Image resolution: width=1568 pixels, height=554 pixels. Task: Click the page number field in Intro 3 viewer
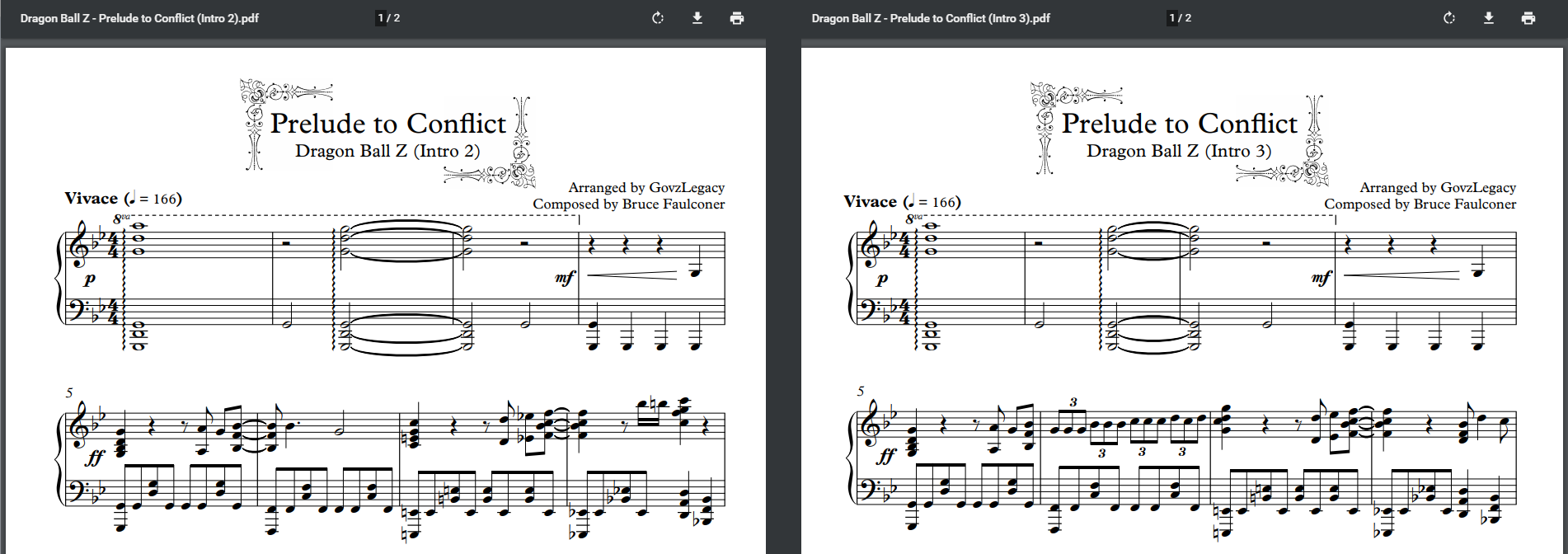(1172, 18)
